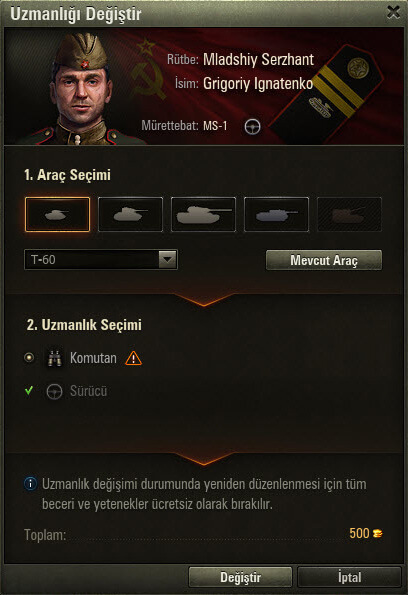
Task: Select the tank destroyer vehicle class icon
Action: click(x=276, y=214)
